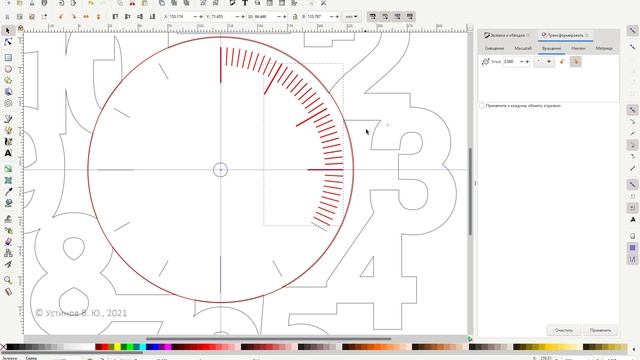Select the Tweak tool
Image resolution: width=640 pixels, height=360 pixels.
(x=8, y=219)
